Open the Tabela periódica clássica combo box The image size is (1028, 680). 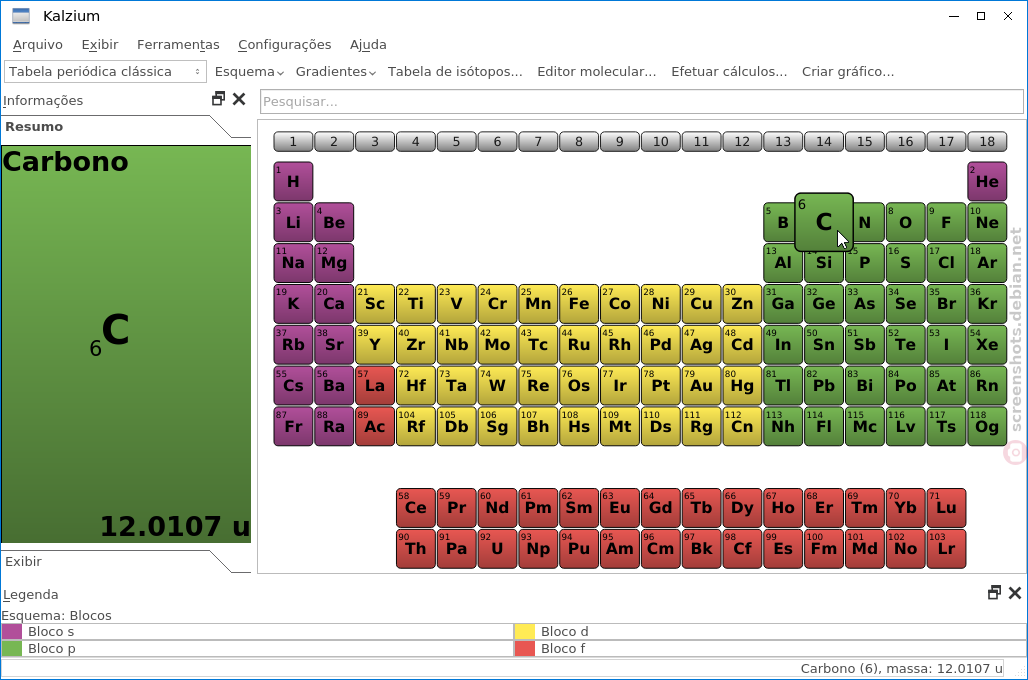tap(105, 71)
